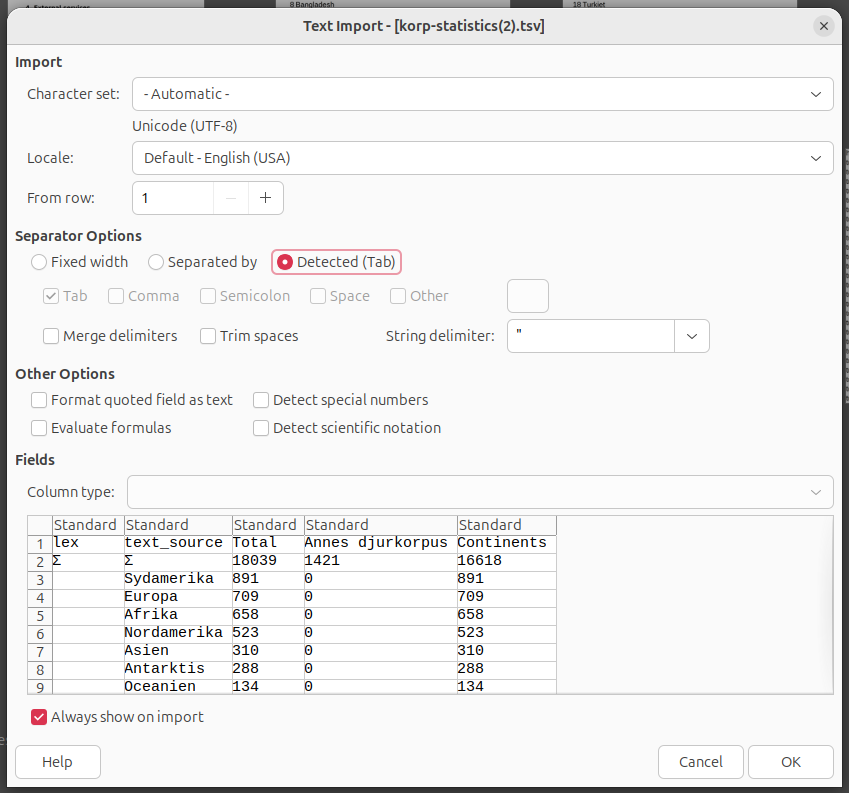
Task: Decrease From row with minus button
Action: (231, 198)
